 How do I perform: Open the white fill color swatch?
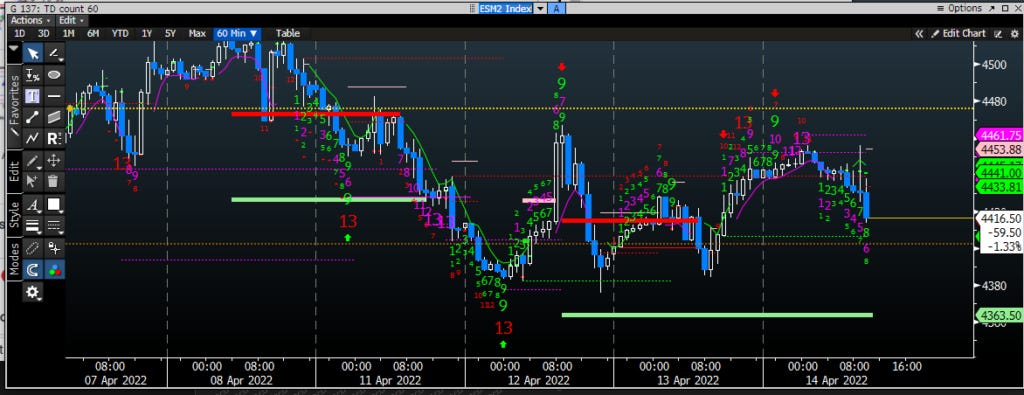pyautogui.click(x=54, y=205)
